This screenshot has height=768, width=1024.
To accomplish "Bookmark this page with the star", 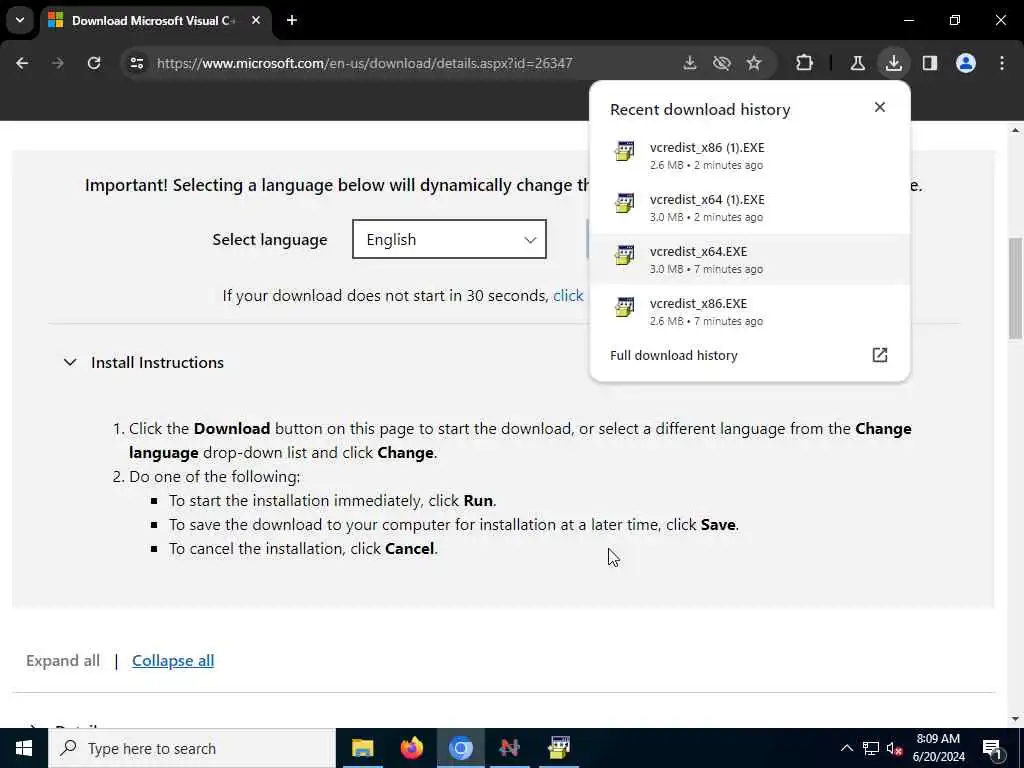I will [754, 63].
